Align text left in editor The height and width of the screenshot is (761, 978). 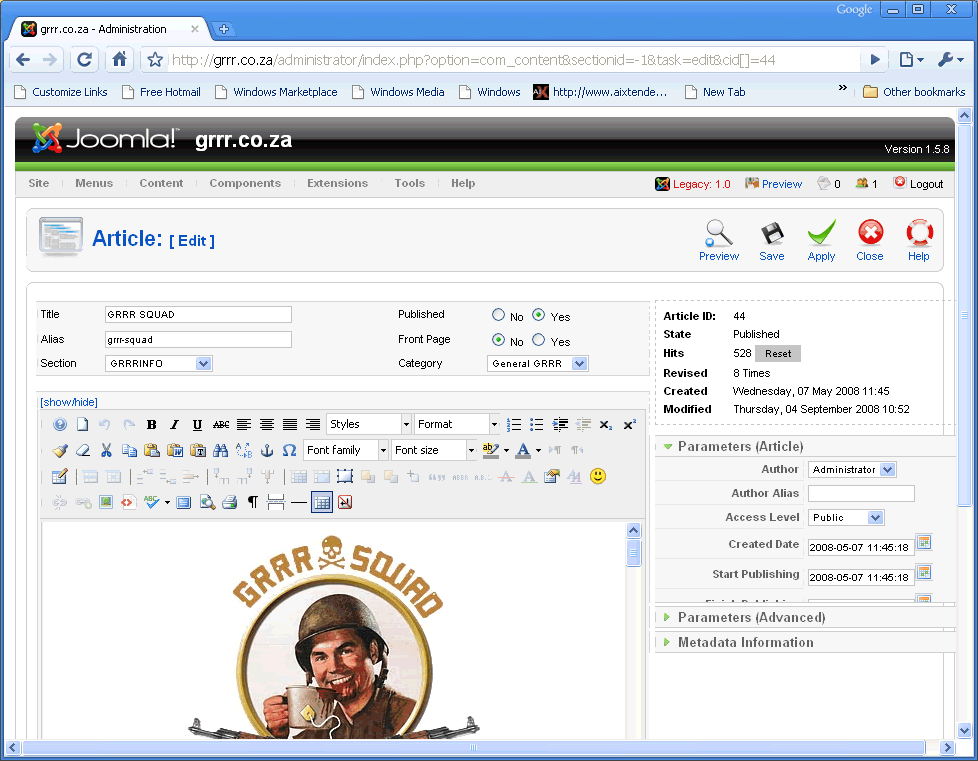[244, 425]
